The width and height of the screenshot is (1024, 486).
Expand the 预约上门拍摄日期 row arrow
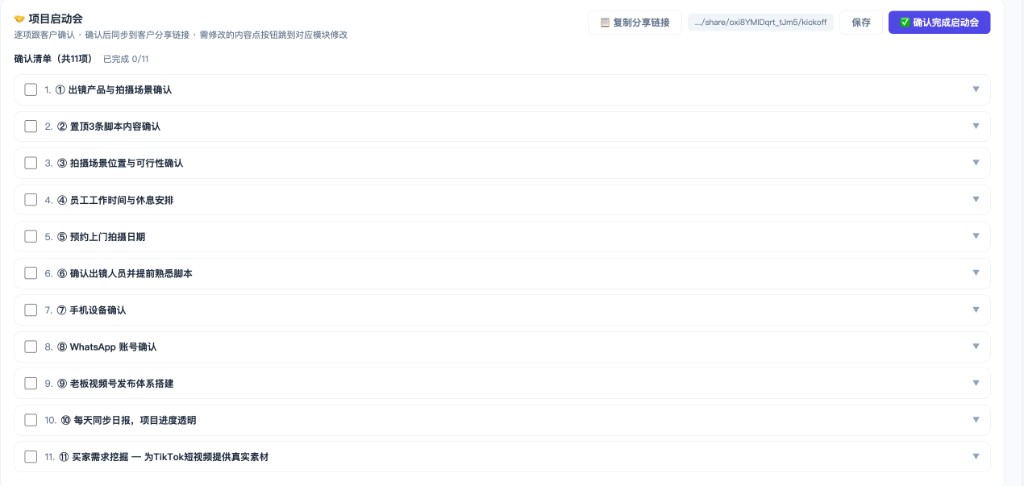pyautogui.click(x=976, y=236)
